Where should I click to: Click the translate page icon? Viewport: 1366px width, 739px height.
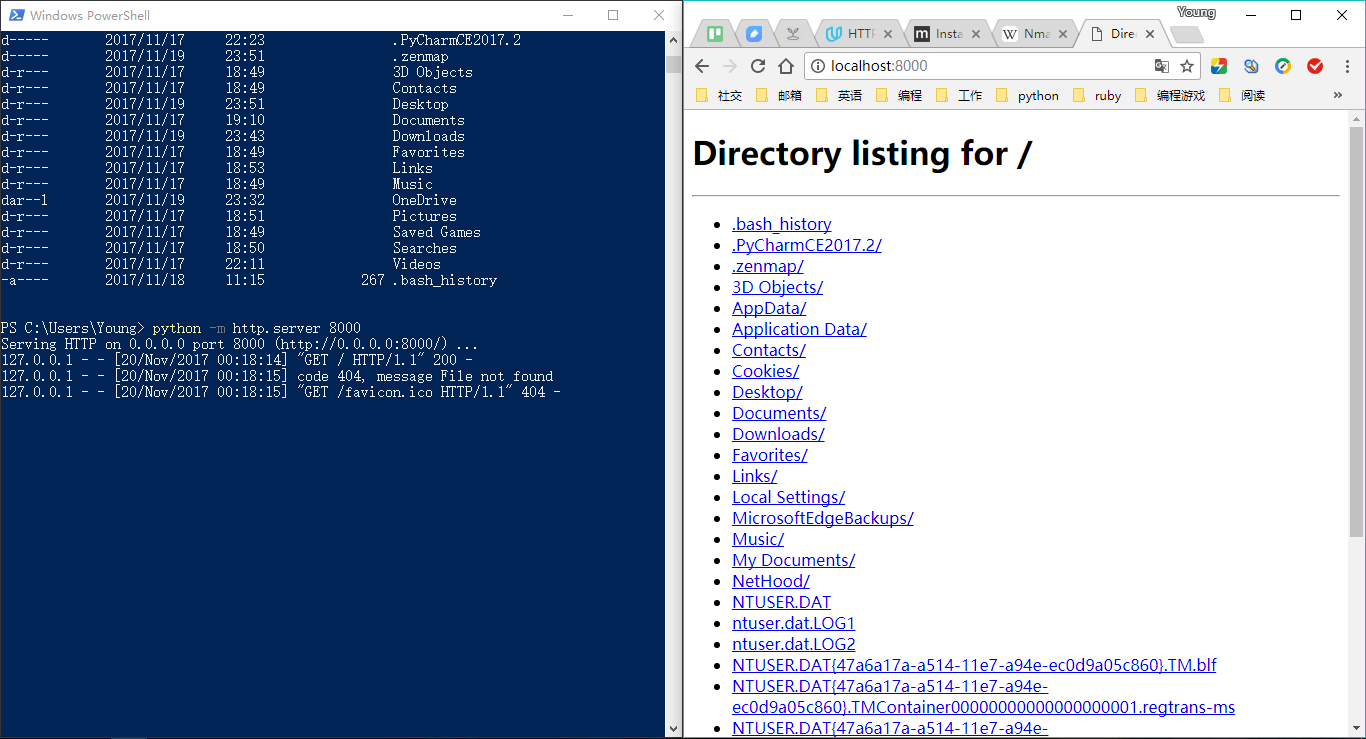1161,66
